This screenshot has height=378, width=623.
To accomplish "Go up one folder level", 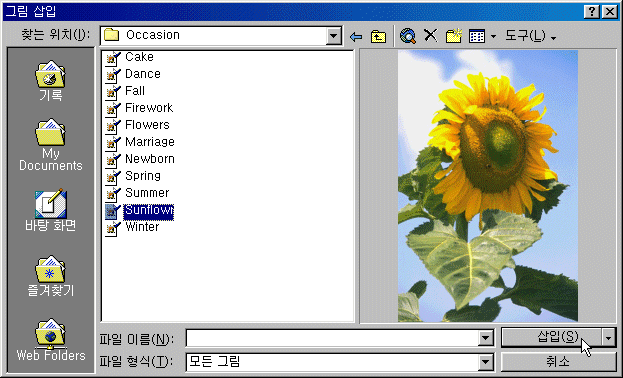I will 378,37.
